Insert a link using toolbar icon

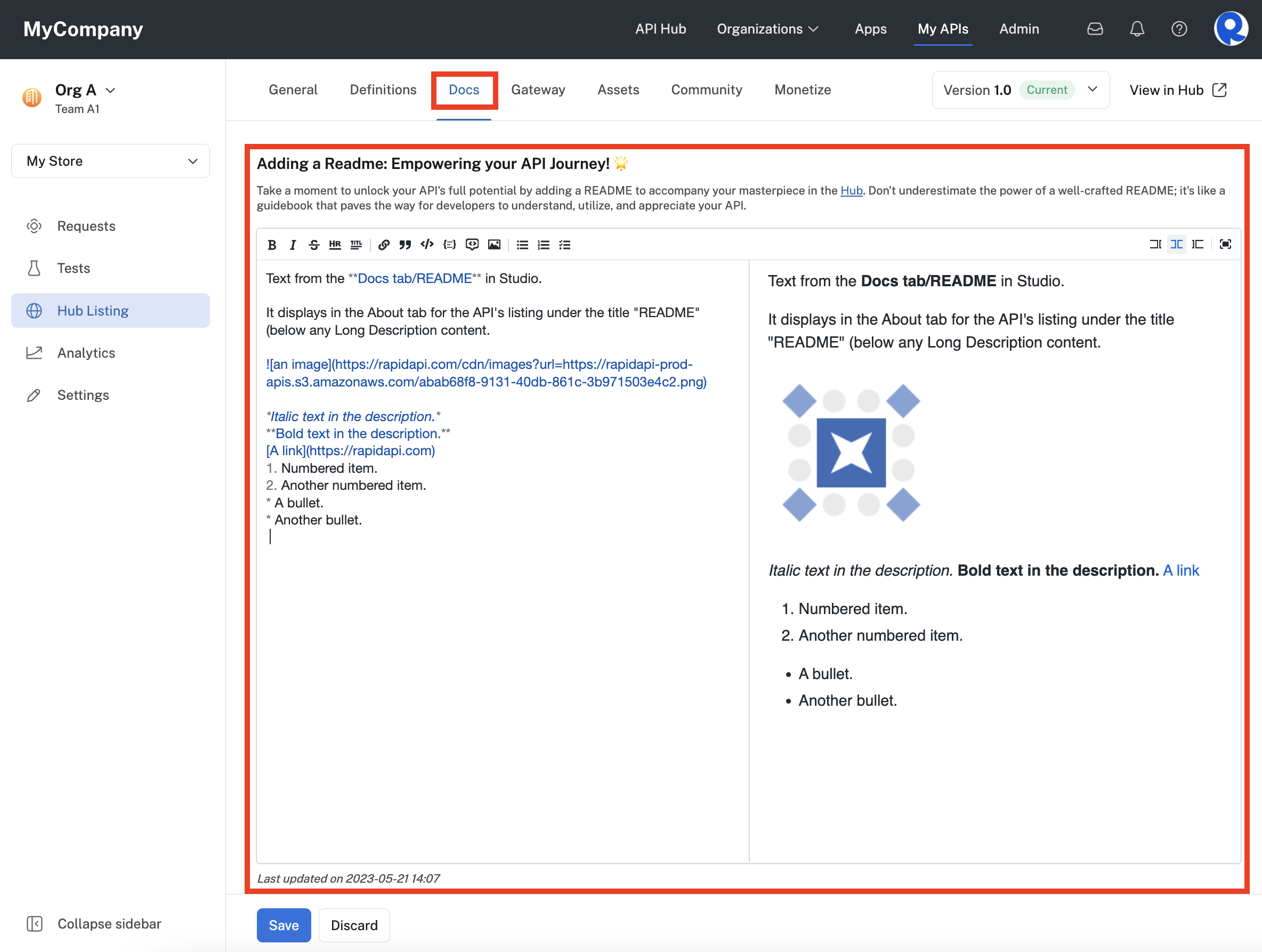(x=383, y=245)
